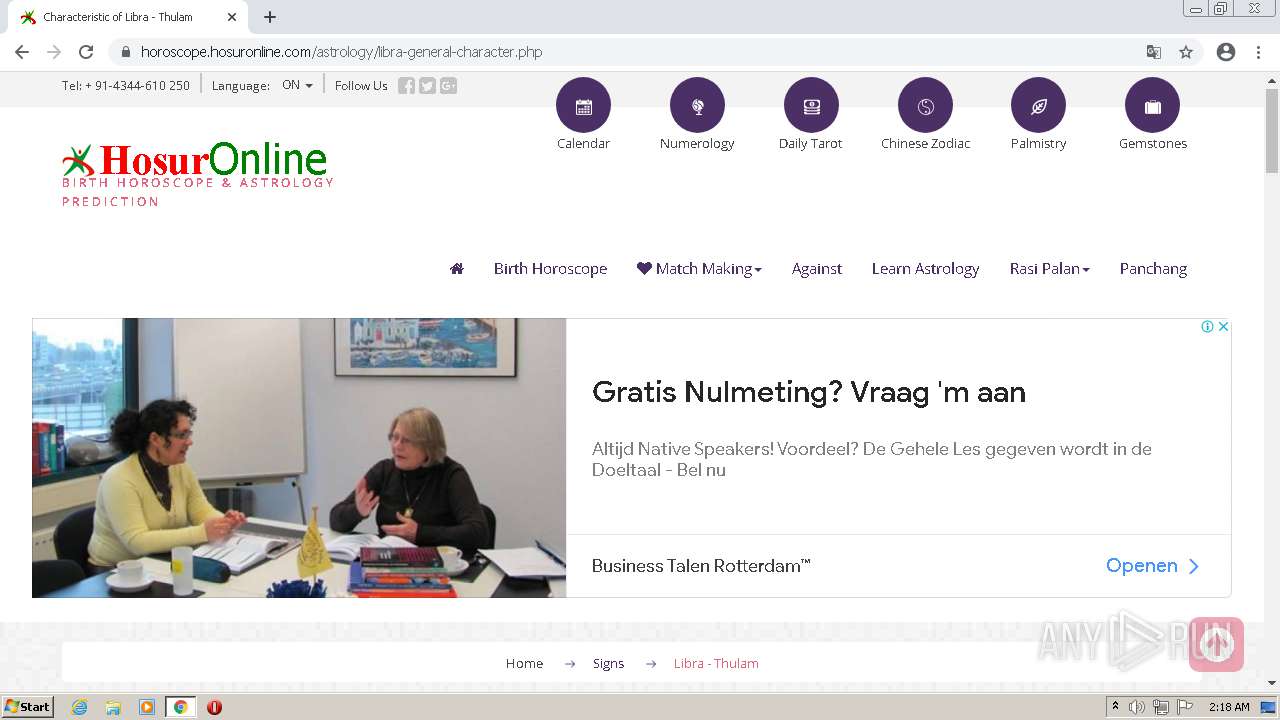This screenshot has width=1280, height=720.
Task: Close the advertisement with X
Action: (1223, 327)
